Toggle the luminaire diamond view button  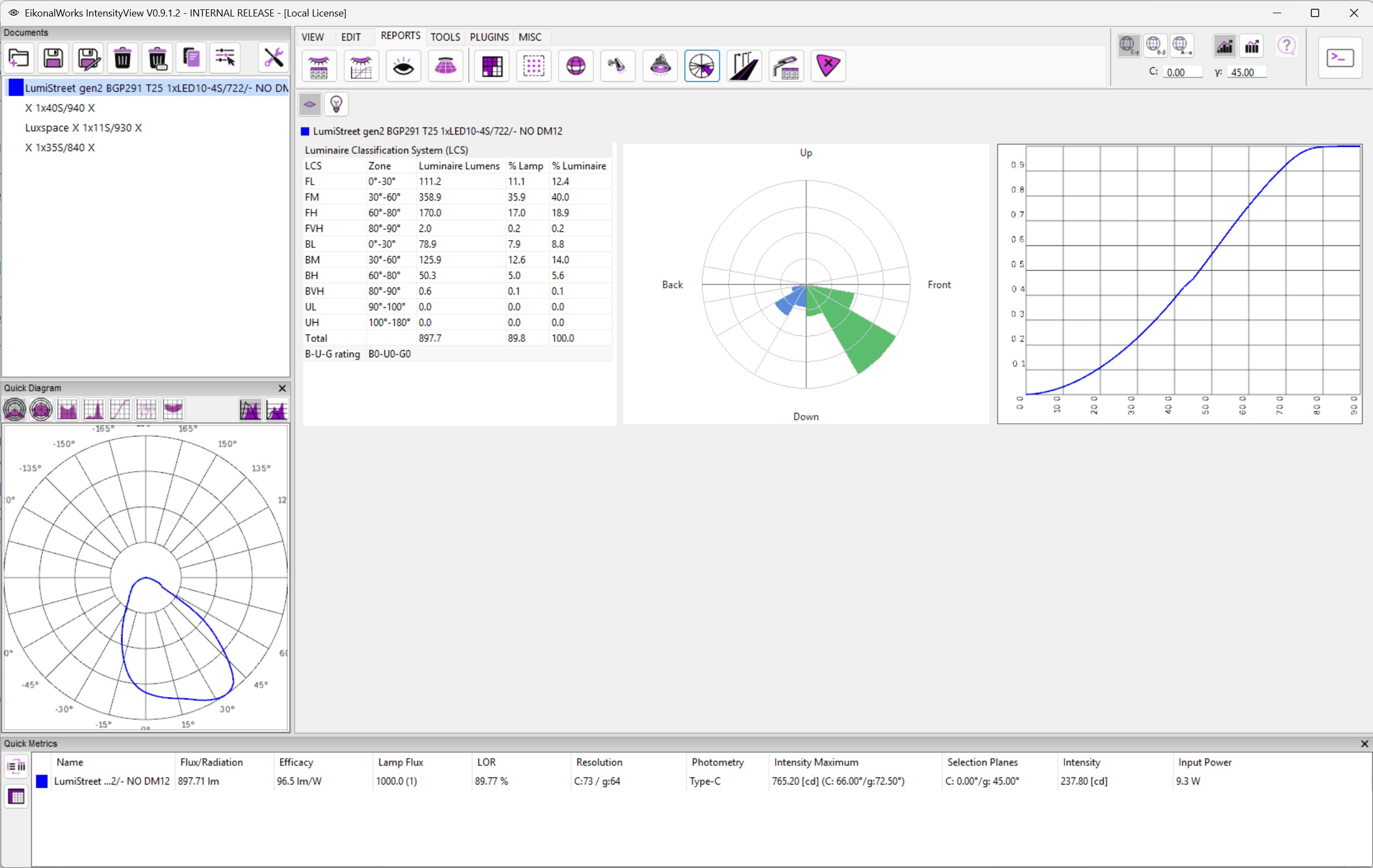point(310,105)
